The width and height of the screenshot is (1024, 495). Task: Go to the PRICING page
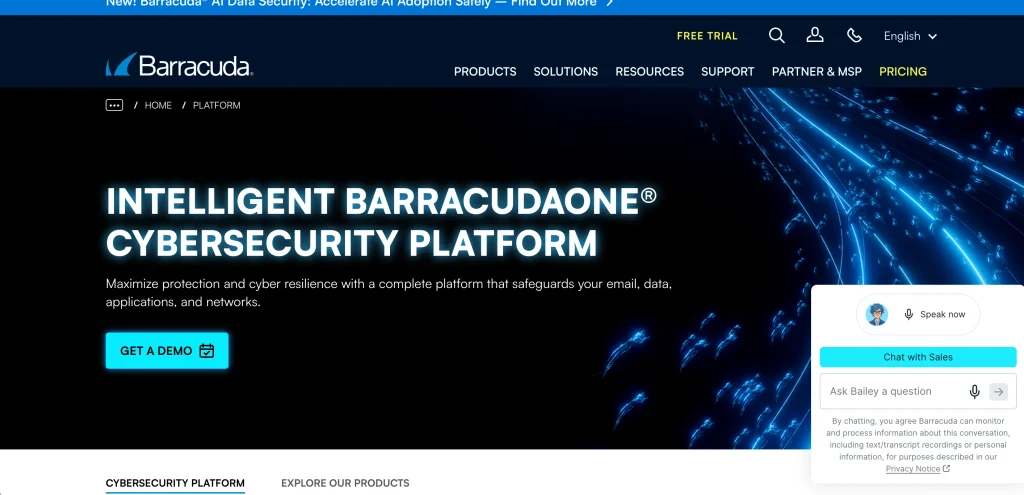(903, 72)
